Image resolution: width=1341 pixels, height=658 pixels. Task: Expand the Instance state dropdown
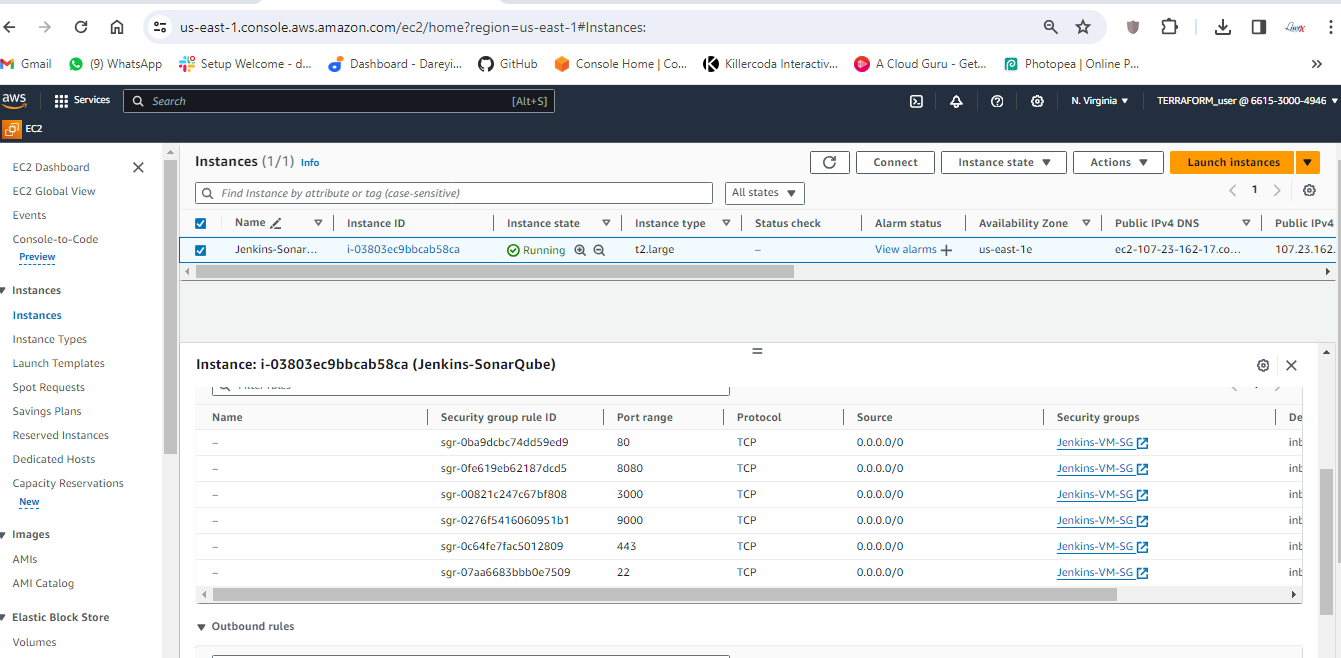[1004, 163]
